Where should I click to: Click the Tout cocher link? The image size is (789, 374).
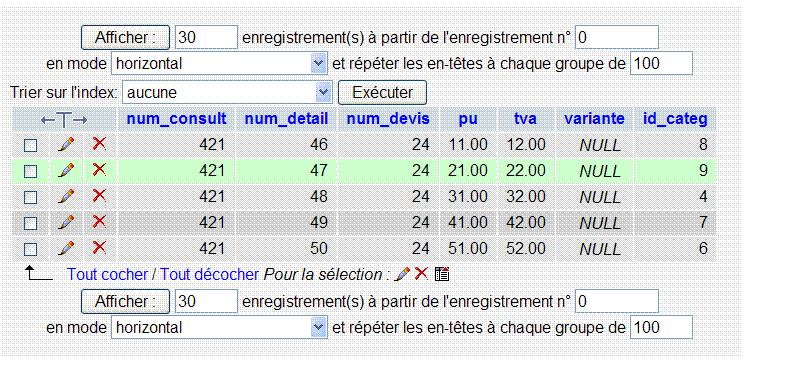pyautogui.click(x=107, y=274)
